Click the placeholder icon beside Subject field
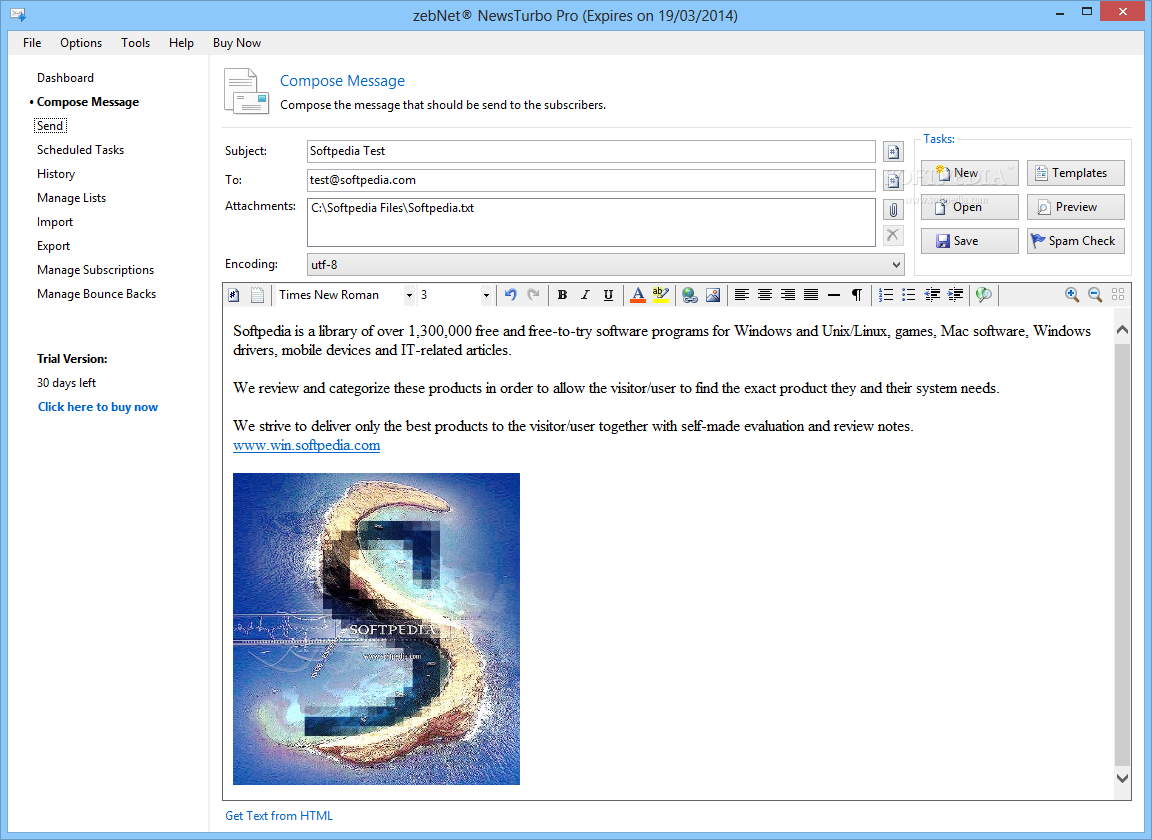This screenshot has width=1152, height=840. point(893,151)
